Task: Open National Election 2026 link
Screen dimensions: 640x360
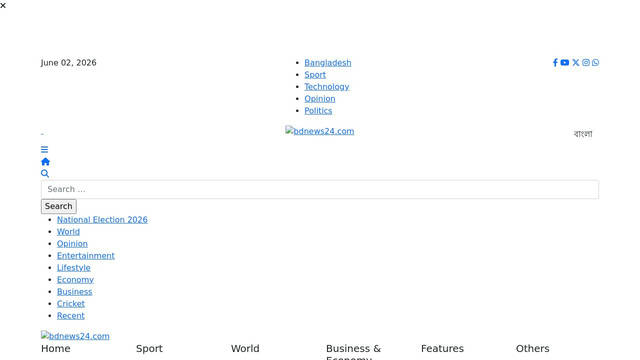Action: coord(102,220)
